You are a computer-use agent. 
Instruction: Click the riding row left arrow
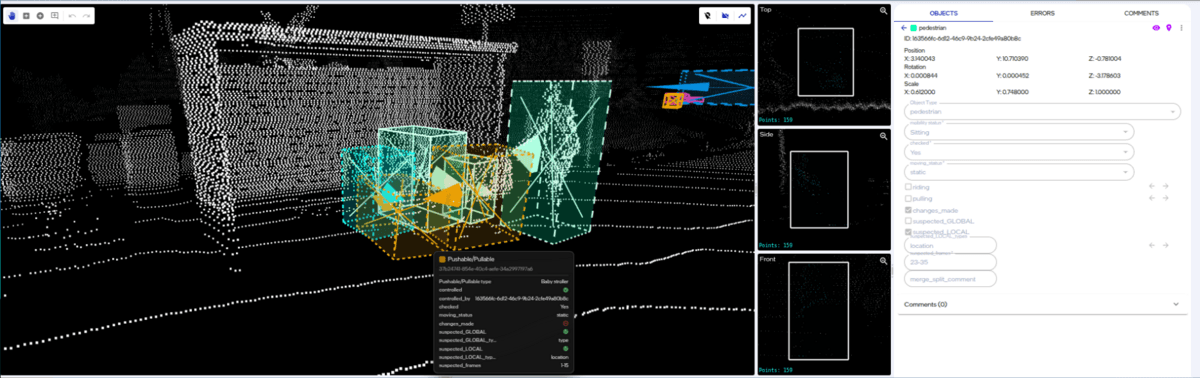pyautogui.click(x=1152, y=186)
